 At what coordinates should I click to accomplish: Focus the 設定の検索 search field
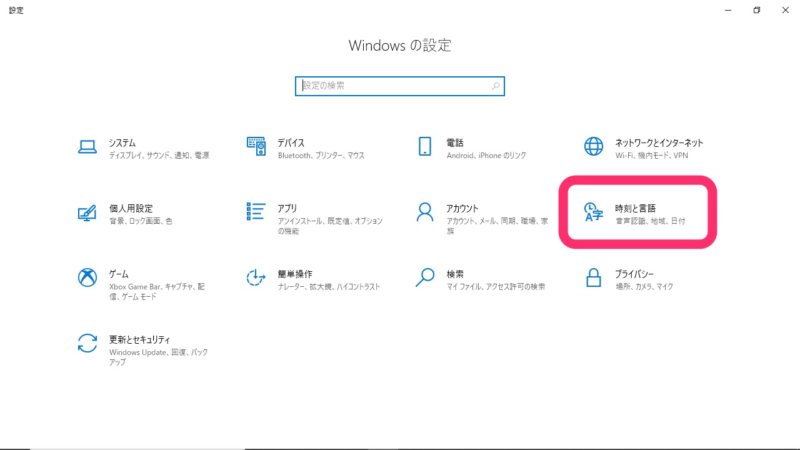tap(399, 86)
